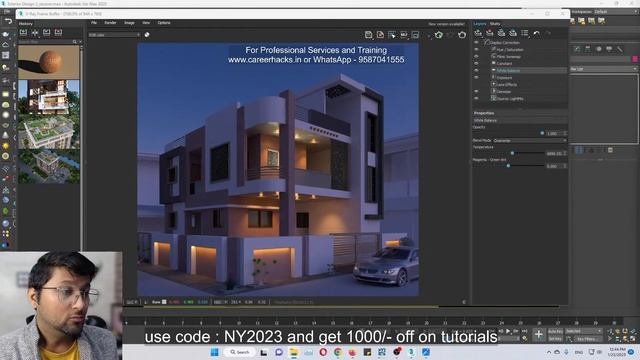This screenshot has height=360, width=640.
Task: Select the sphere render thumbnail in History
Action: click(49, 62)
